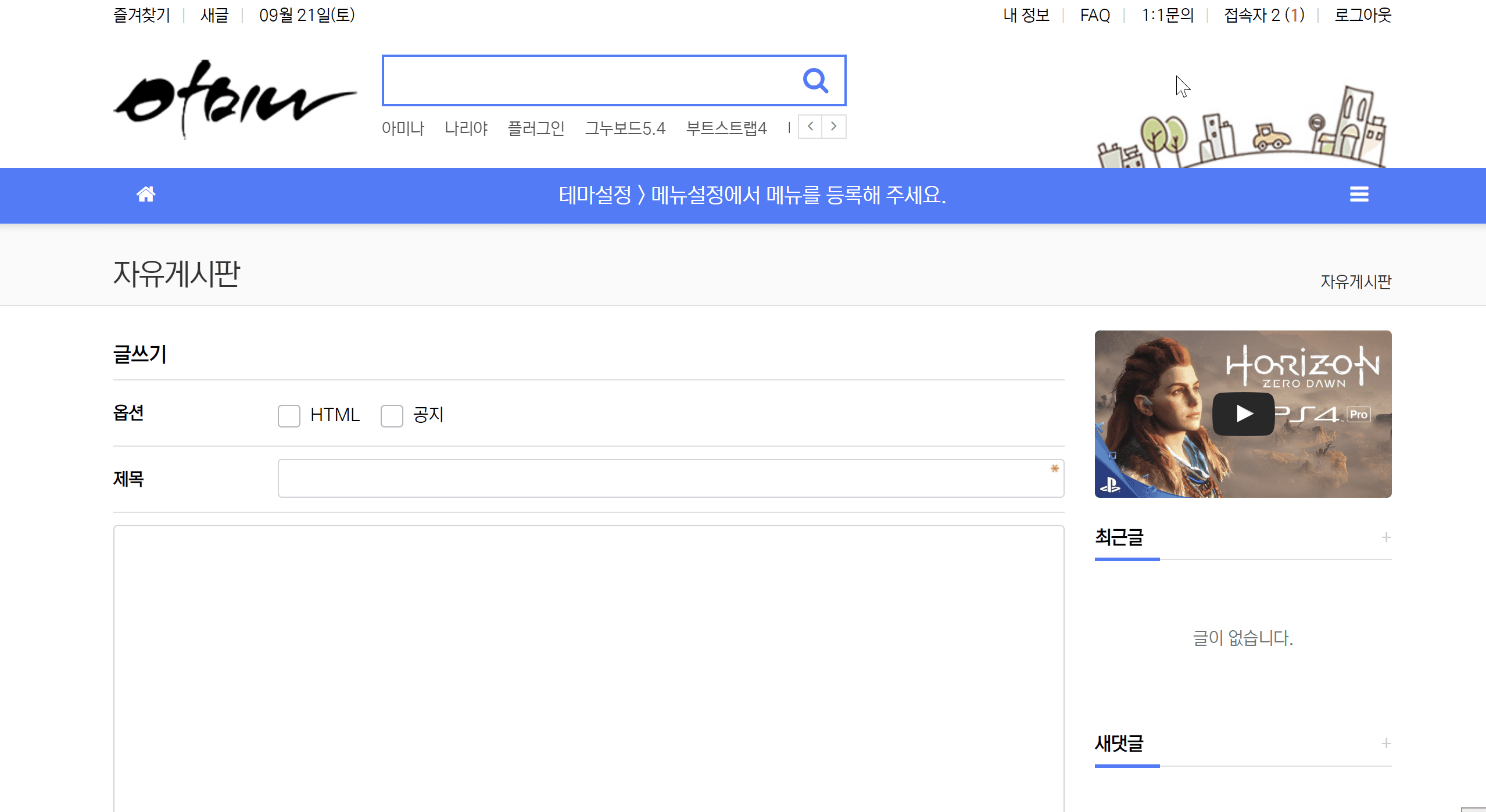Screen dimensions: 1486x812
Task: Click plus icon next to 최근글
Action: pyautogui.click(x=1386, y=537)
